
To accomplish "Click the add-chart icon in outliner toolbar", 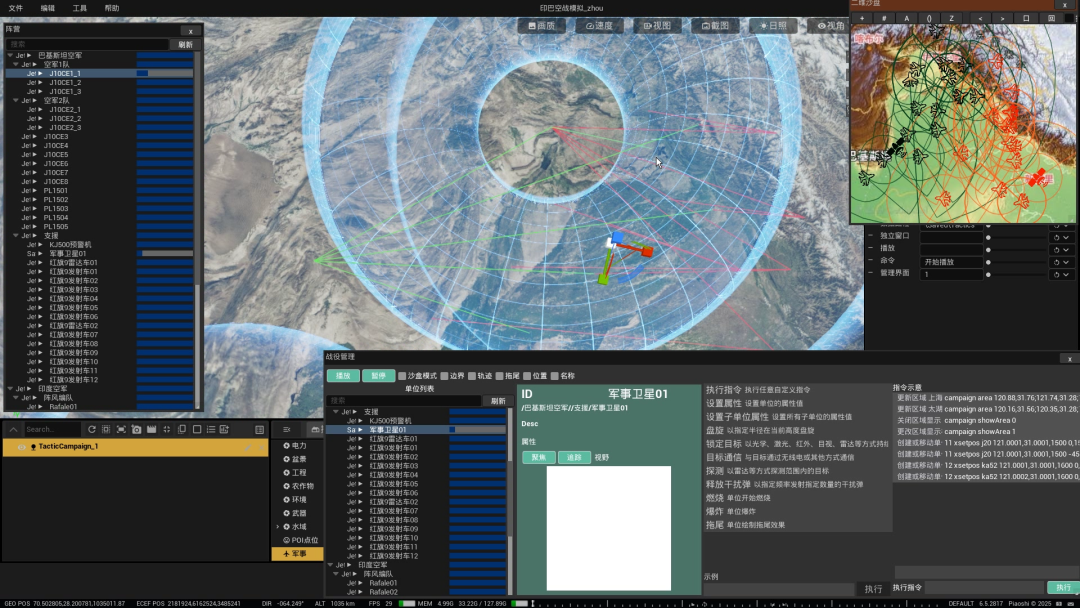I will click(224, 429).
